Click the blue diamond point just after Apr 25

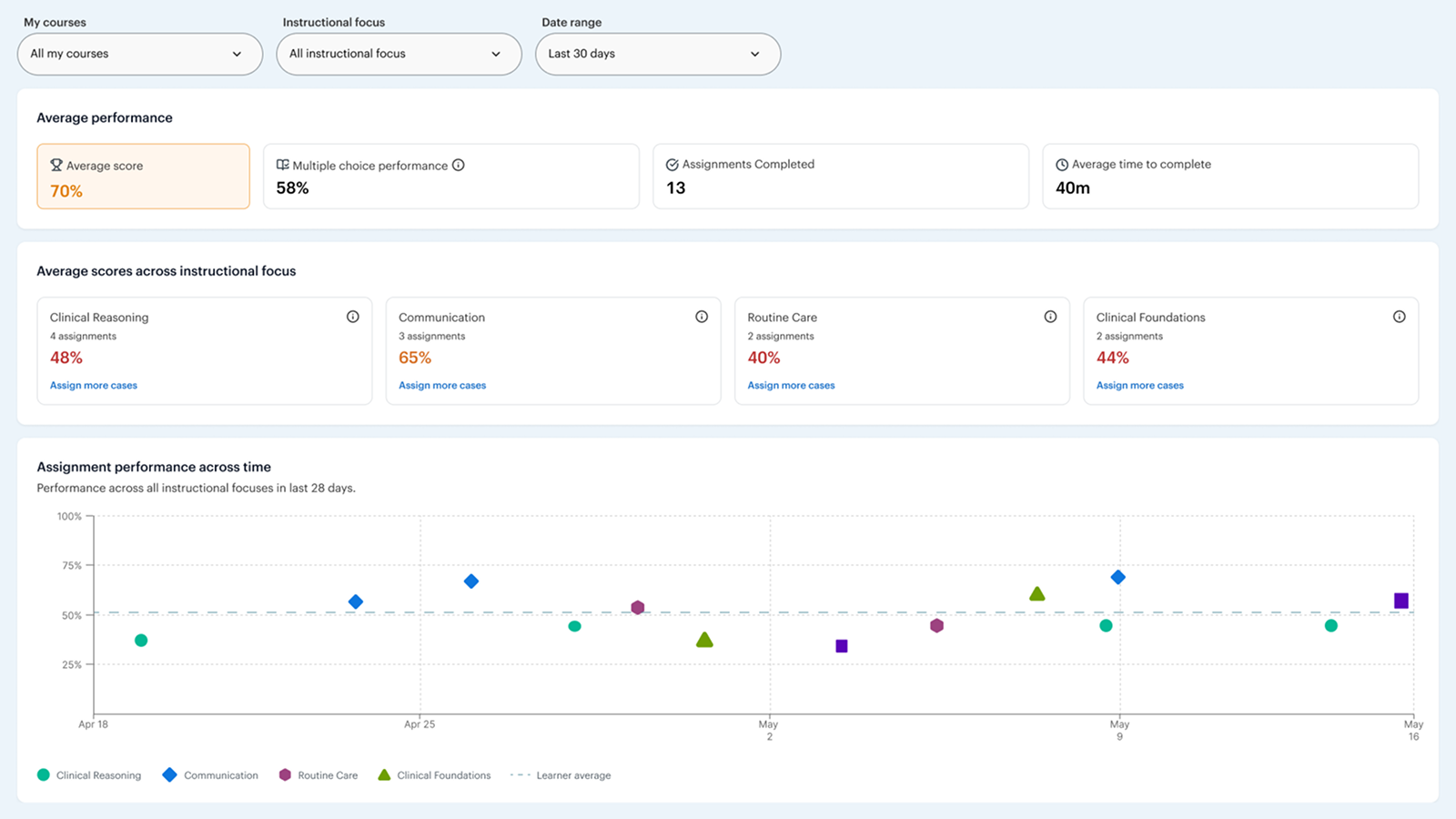tap(471, 581)
